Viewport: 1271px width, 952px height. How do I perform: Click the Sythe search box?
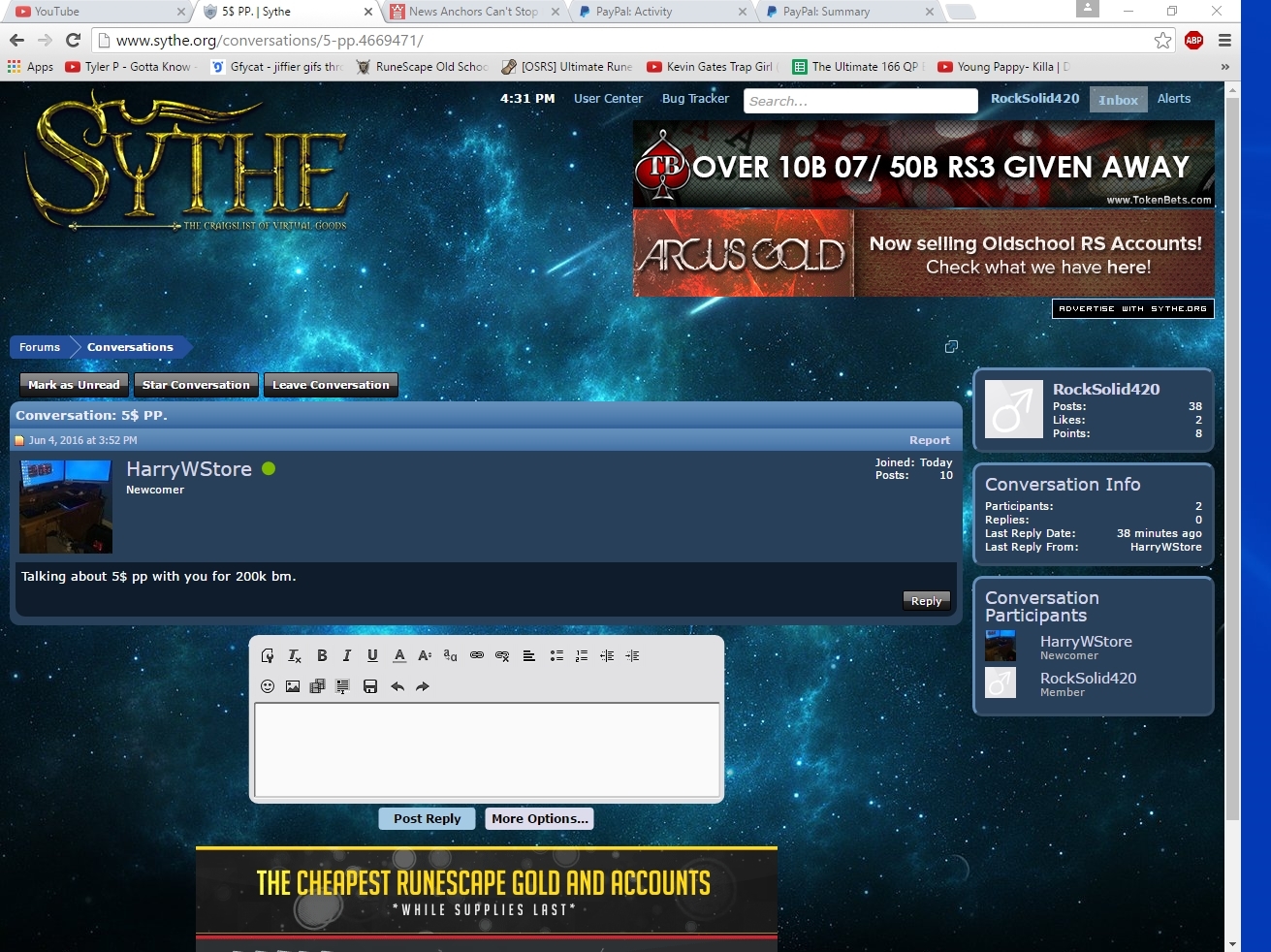pos(861,101)
